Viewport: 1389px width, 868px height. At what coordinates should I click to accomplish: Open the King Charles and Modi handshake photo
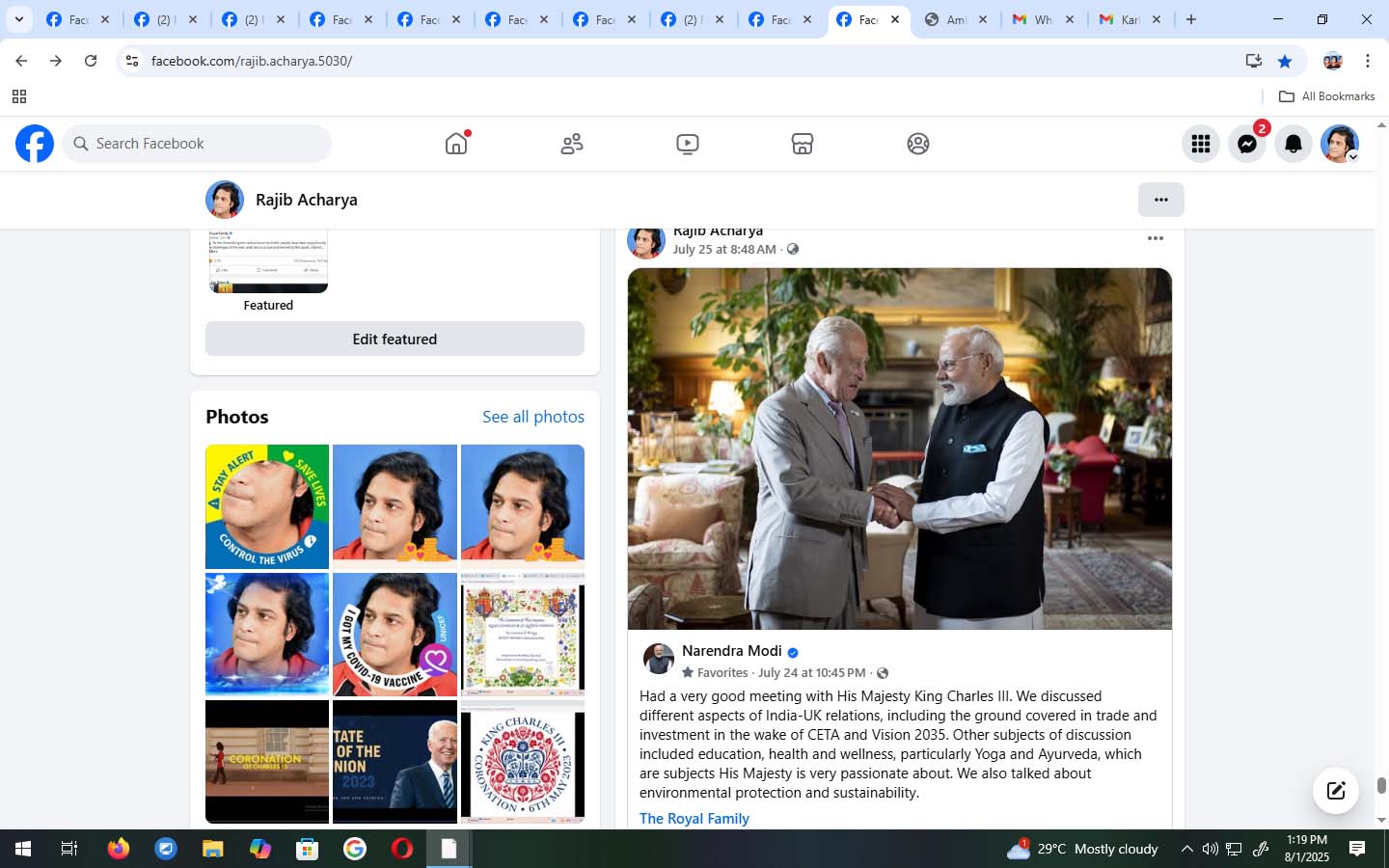[x=900, y=448]
